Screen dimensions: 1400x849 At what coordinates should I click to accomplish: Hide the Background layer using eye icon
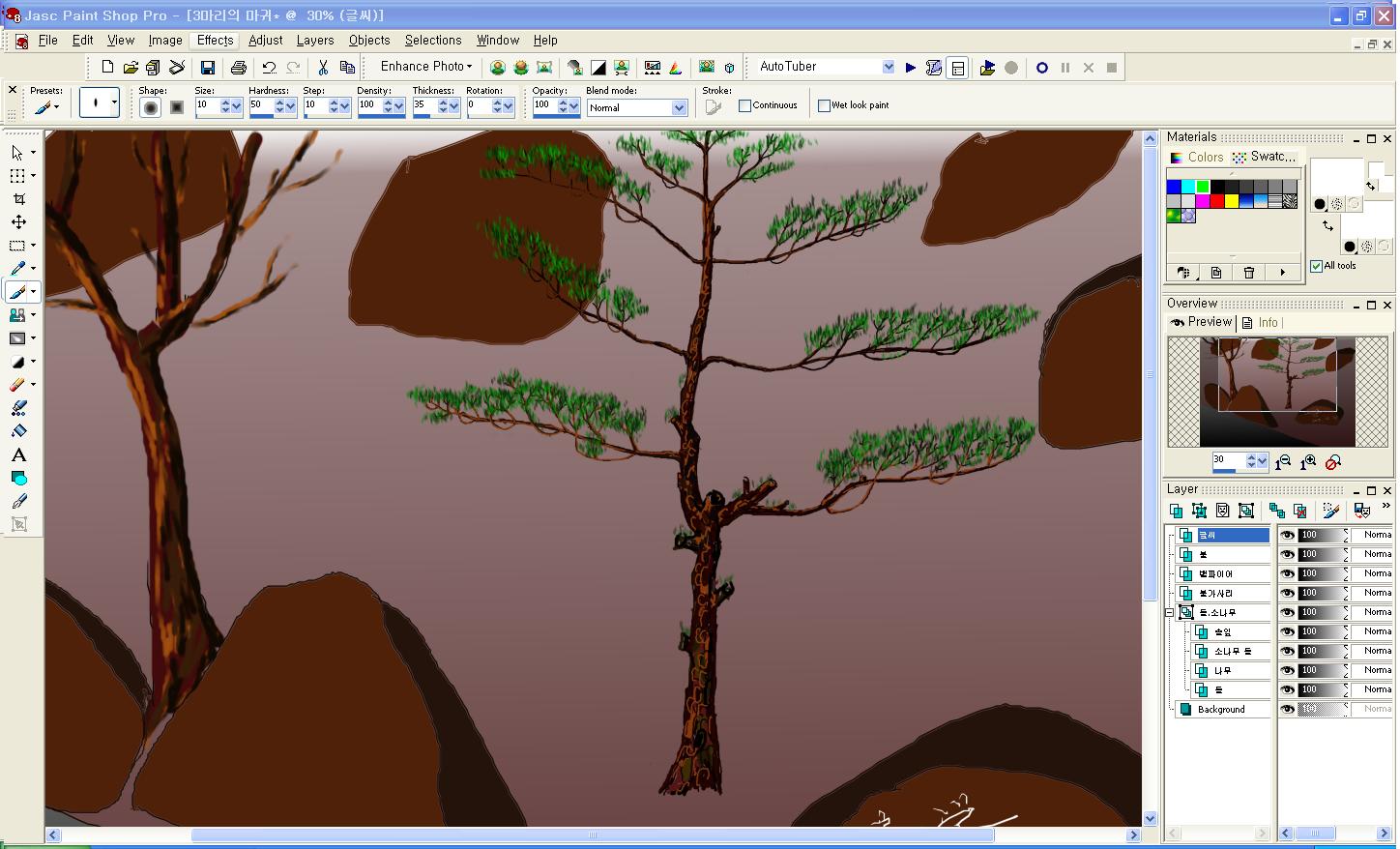(x=1287, y=709)
